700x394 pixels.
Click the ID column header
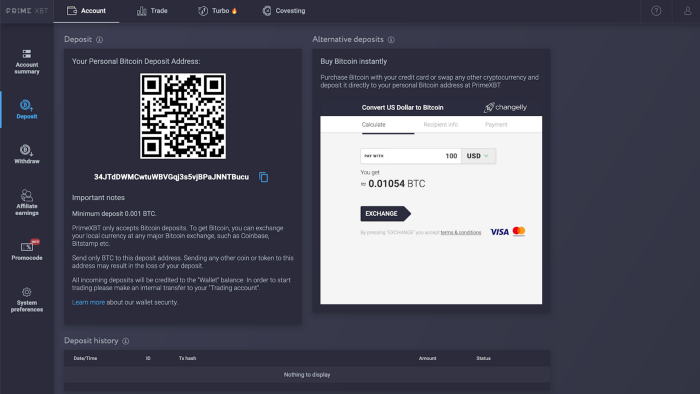coord(148,358)
